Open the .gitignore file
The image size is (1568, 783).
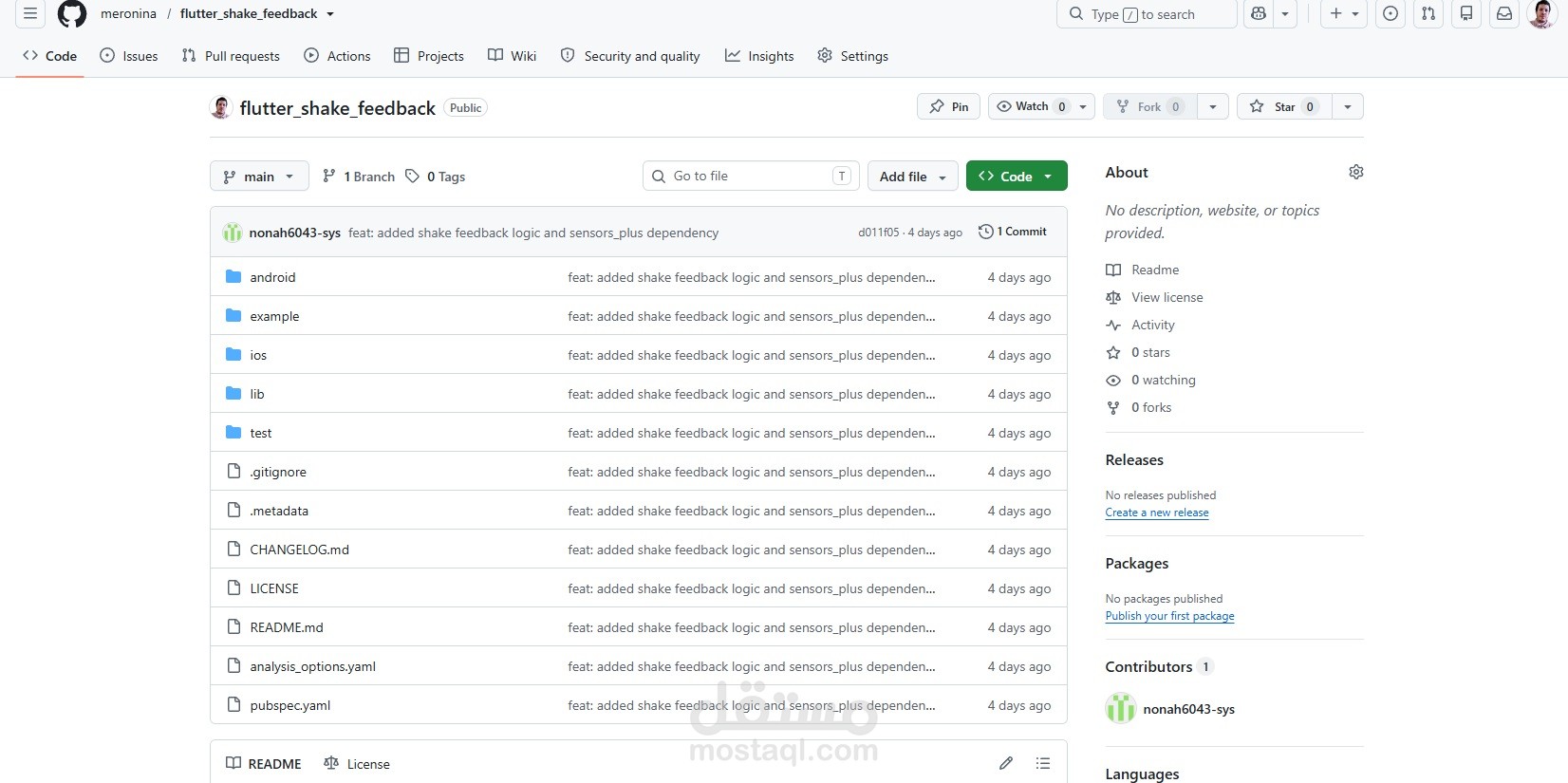(278, 472)
